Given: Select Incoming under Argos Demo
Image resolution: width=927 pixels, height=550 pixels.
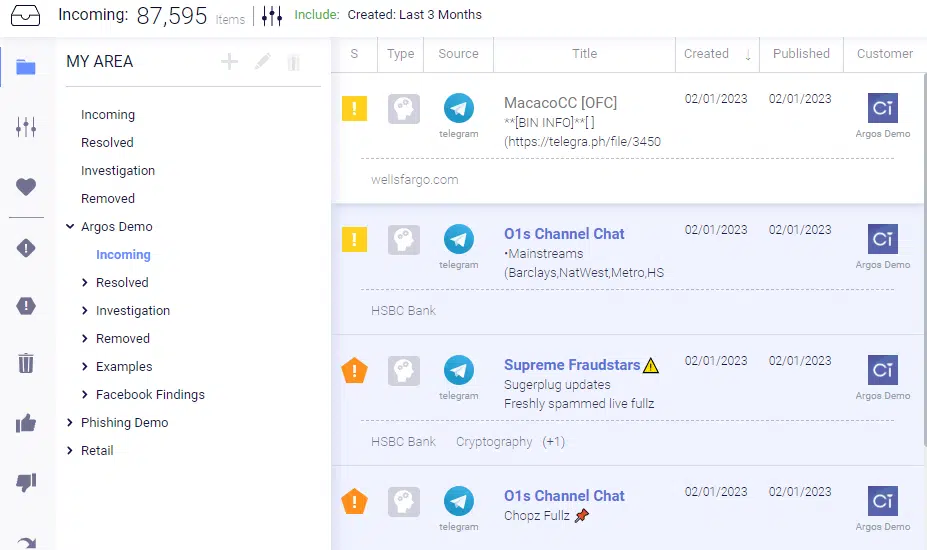Looking at the screenshot, I should (x=123, y=255).
